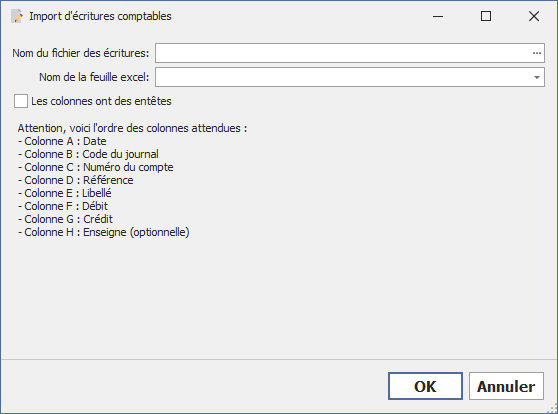Click the 'Attention, voici l'ordre des colonnes' text
558x414 pixels.
click(132, 128)
